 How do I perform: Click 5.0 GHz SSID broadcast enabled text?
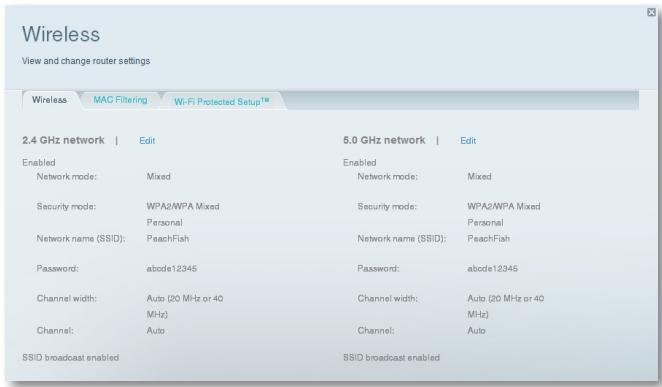click(x=391, y=357)
